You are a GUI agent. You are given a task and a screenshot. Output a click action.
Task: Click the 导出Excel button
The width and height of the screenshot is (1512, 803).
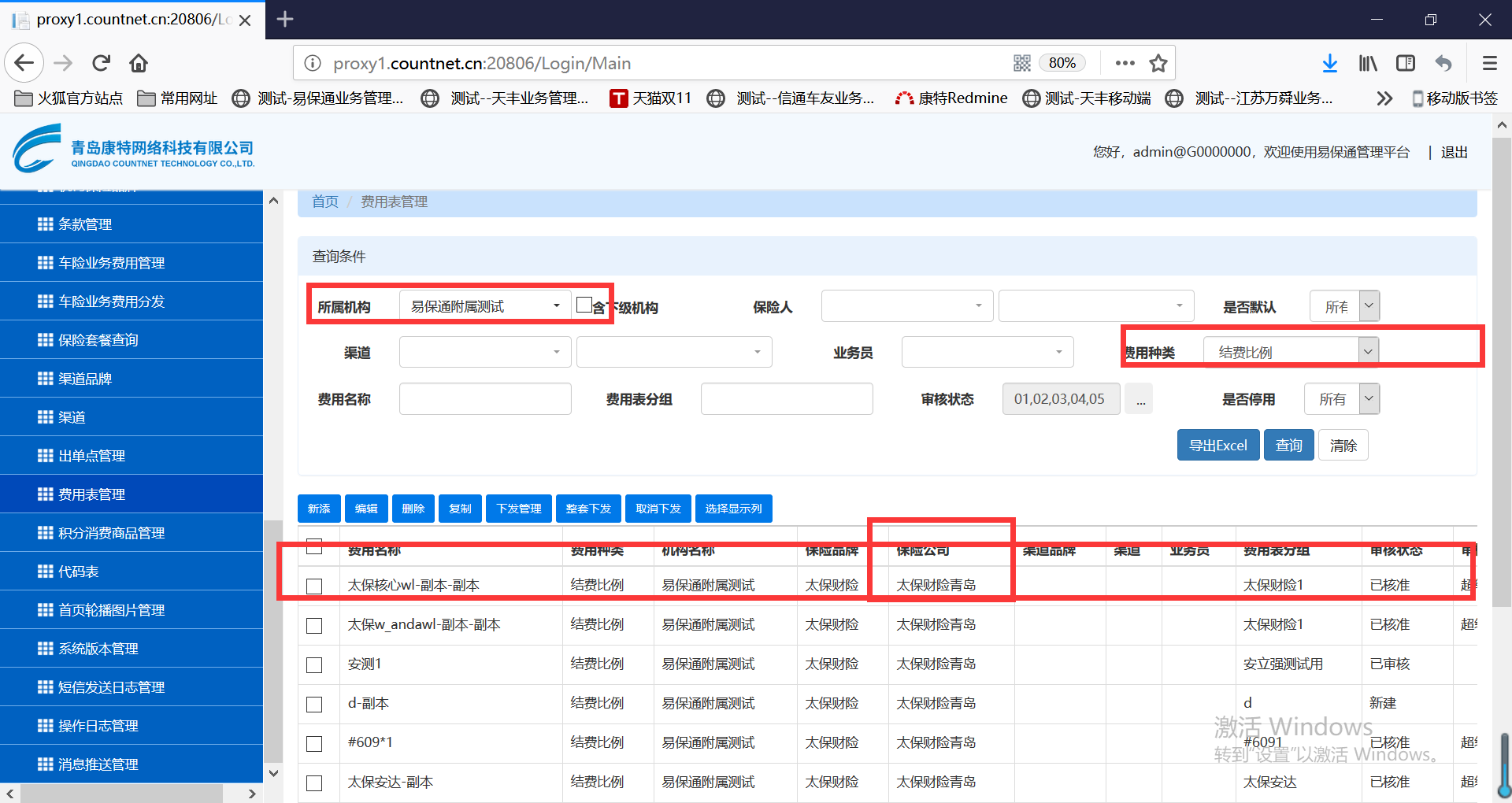pyautogui.click(x=1217, y=446)
